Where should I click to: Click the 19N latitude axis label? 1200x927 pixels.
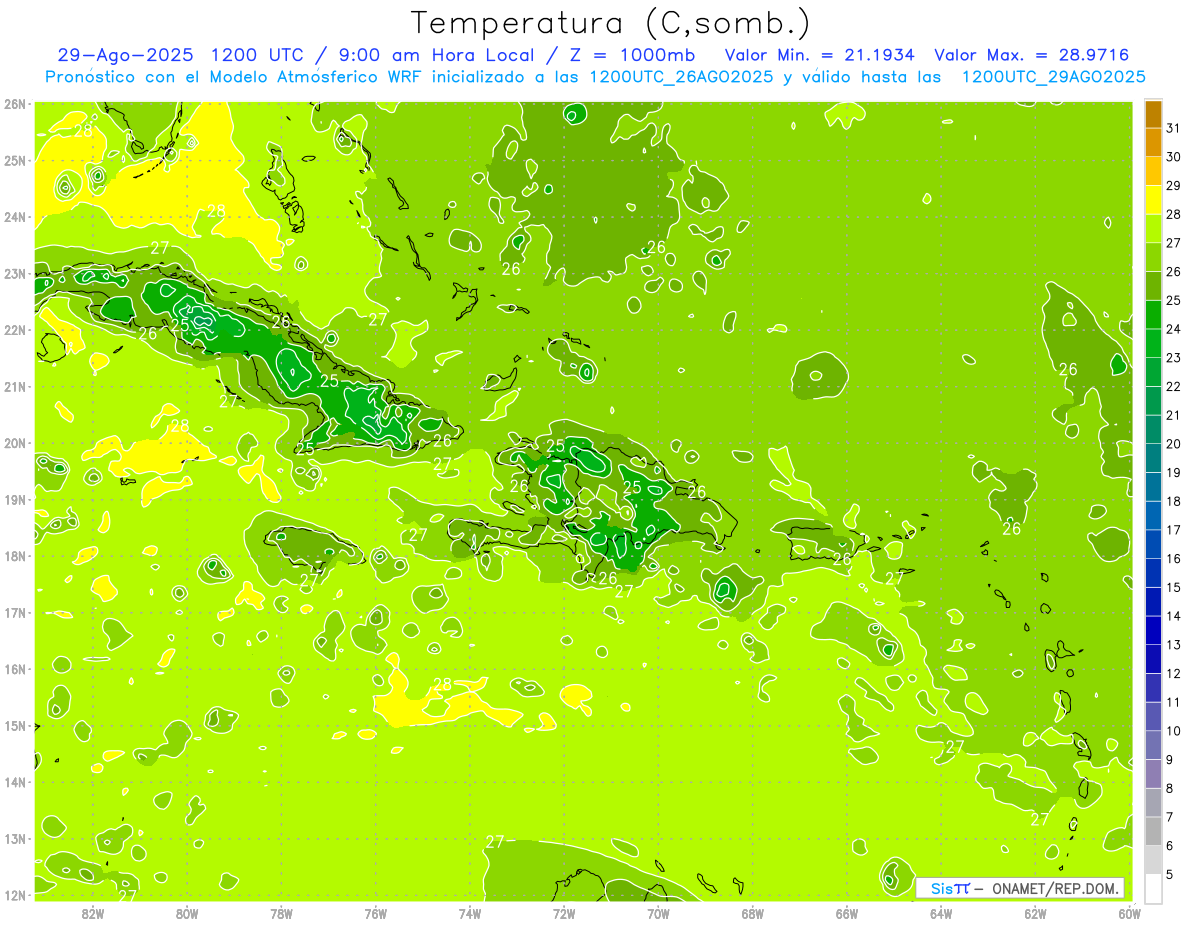tap(15, 500)
